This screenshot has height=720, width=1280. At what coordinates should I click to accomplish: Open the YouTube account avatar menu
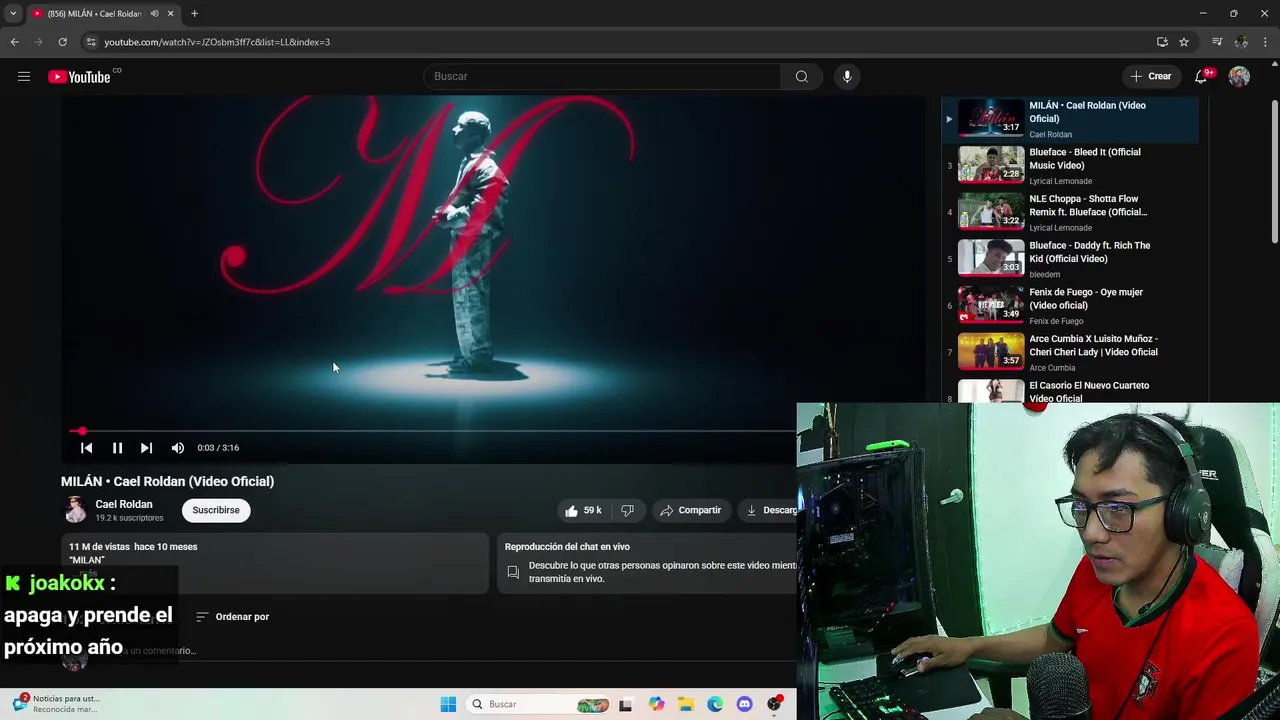click(1239, 76)
